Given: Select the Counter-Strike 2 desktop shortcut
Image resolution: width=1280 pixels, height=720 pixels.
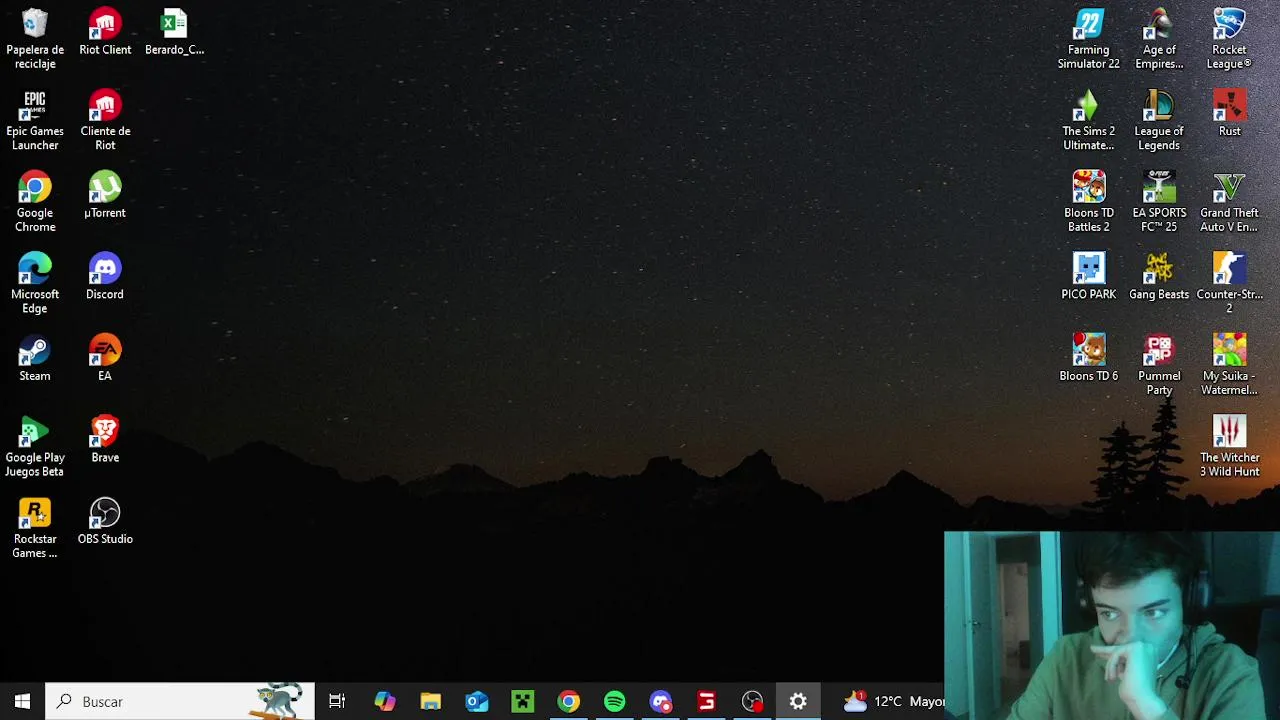Looking at the screenshot, I should click(1229, 284).
